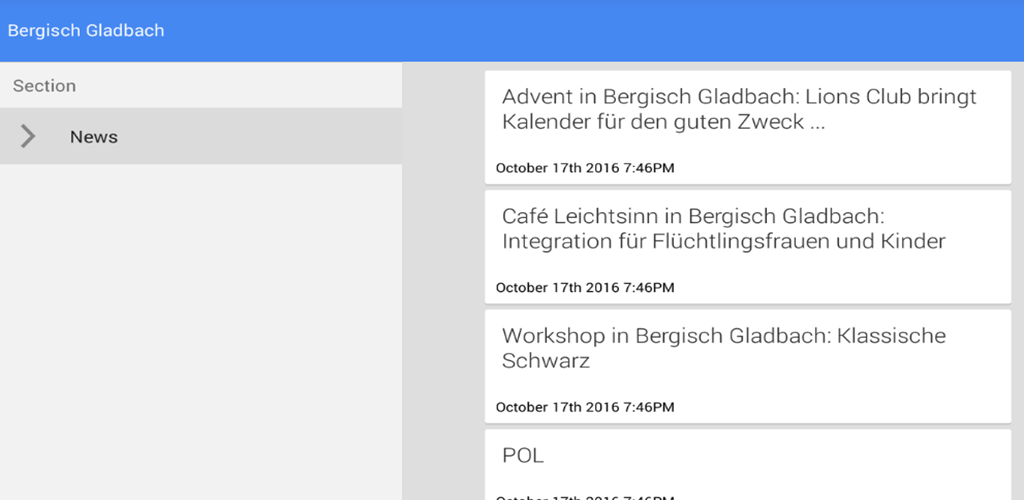Open the Advent Lions Club Kalender article
1024x500 pixels.
748,128
